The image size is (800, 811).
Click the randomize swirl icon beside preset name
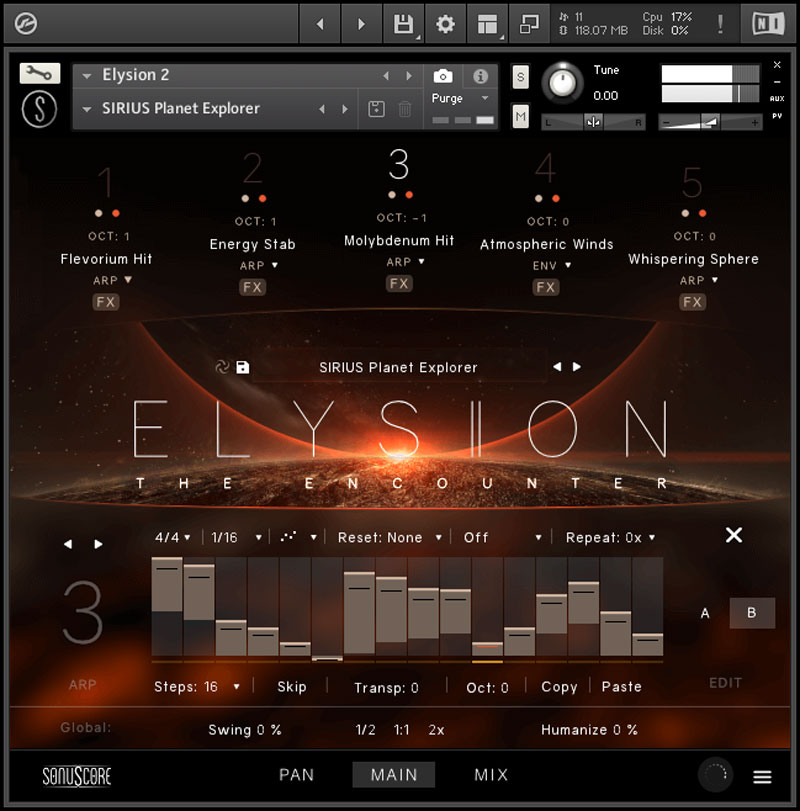(222, 367)
